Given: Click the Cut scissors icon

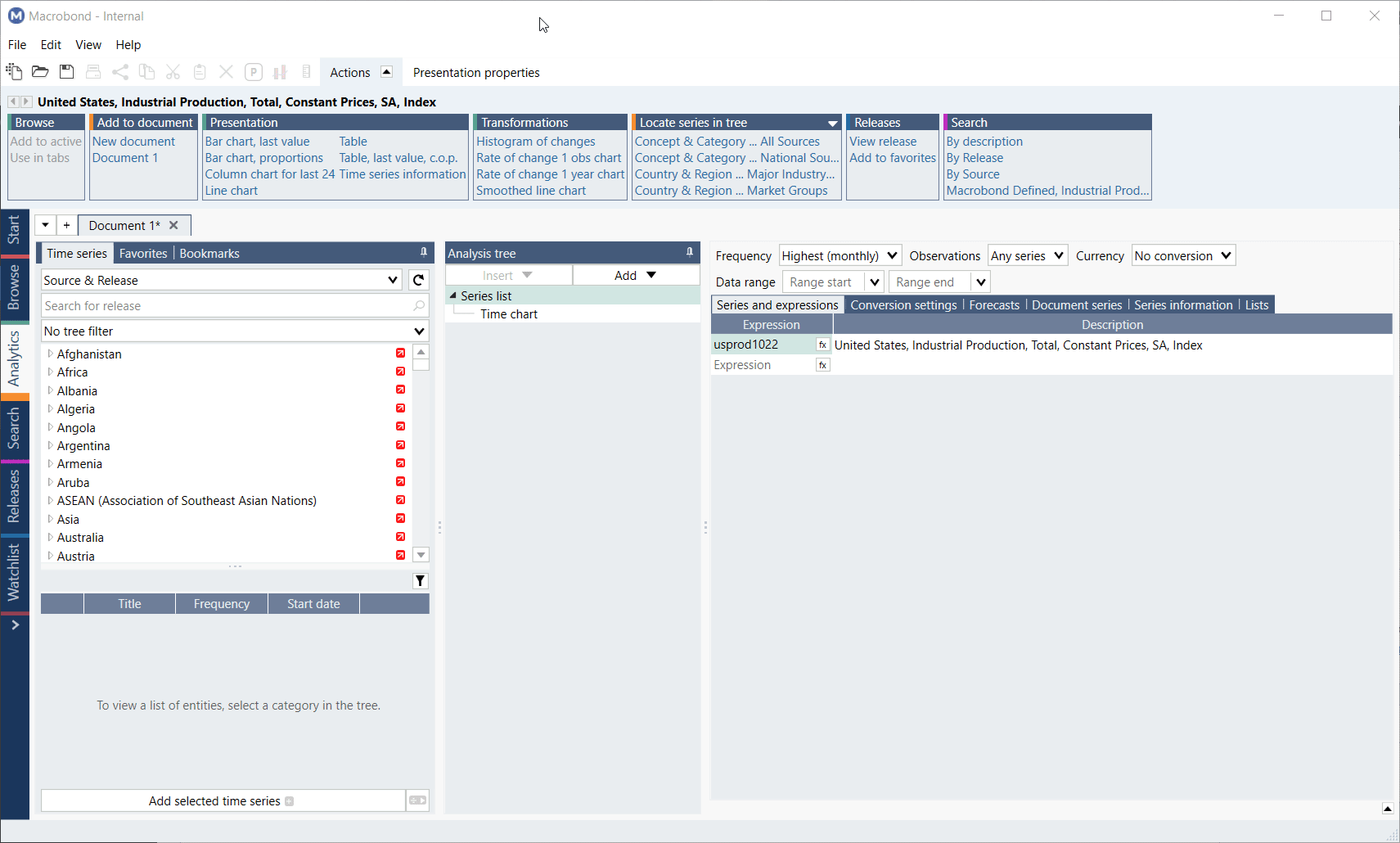Looking at the screenshot, I should point(173,72).
